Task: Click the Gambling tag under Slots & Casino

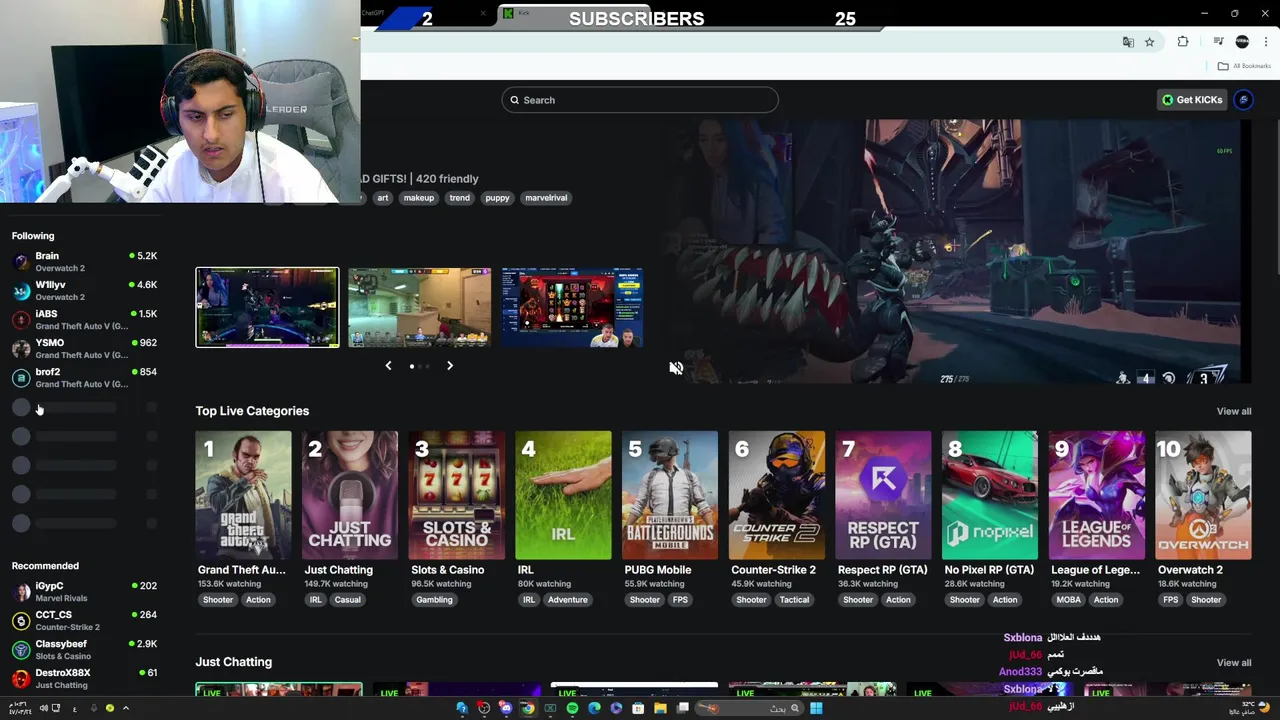Action: (434, 600)
